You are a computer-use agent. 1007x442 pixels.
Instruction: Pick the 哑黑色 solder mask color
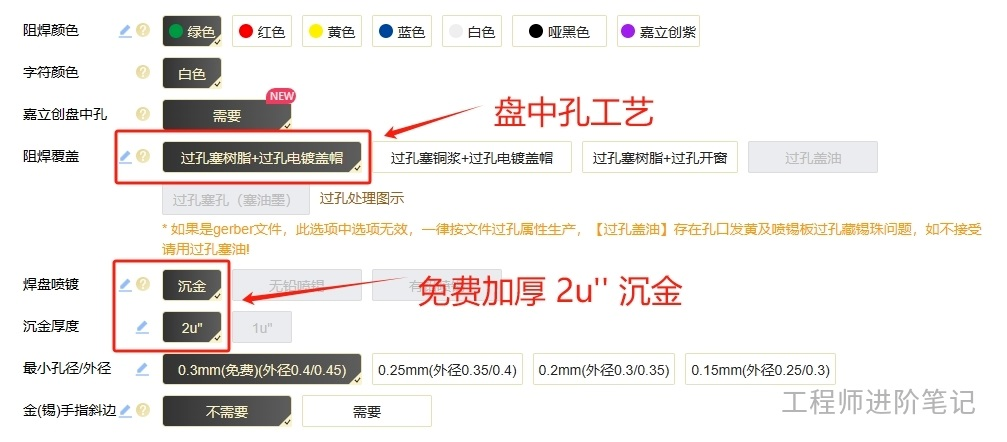(x=559, y=31)
